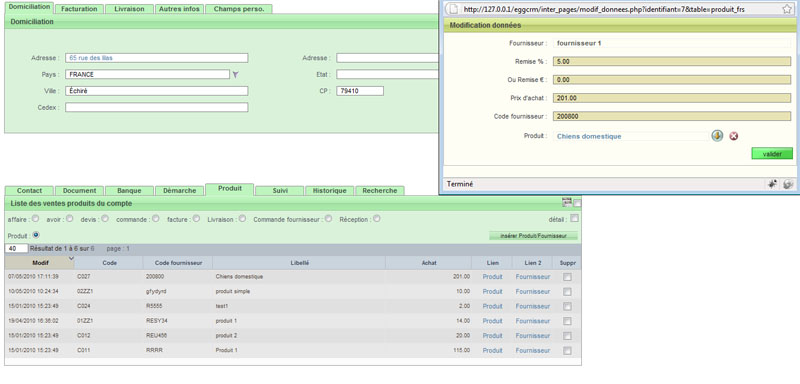This screenshot has width=800, height=384.
Task: Click the valider button
Action: pos(772,153)
